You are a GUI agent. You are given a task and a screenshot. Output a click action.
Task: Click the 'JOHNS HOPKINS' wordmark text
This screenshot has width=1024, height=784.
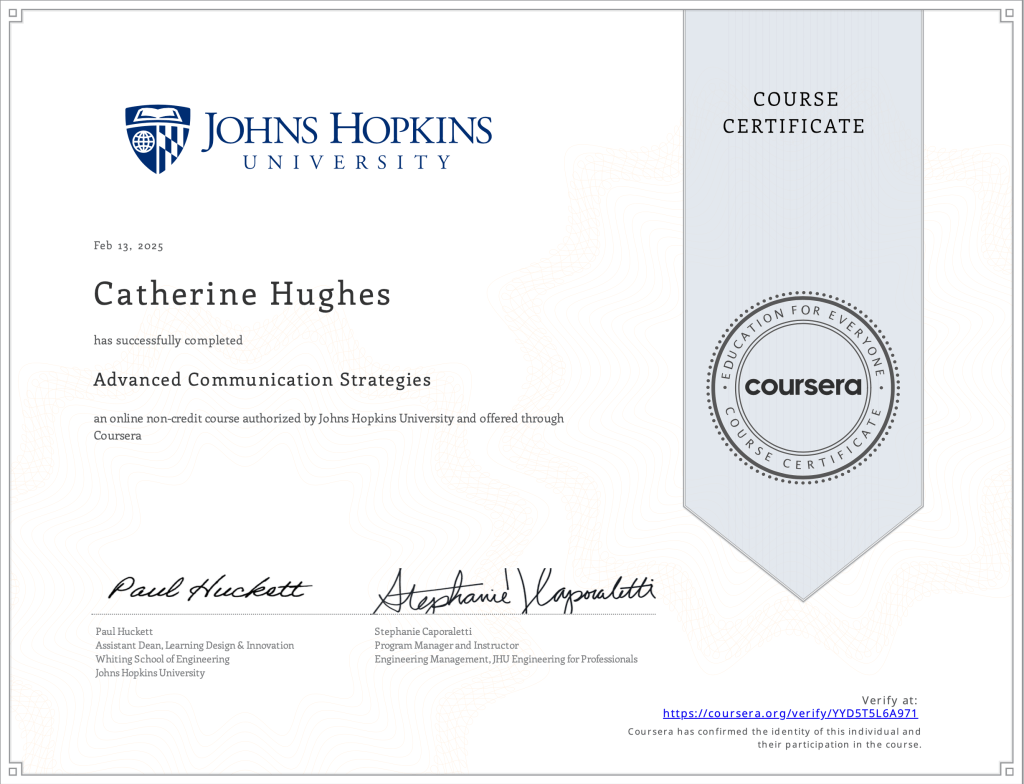tap(347, 131)
